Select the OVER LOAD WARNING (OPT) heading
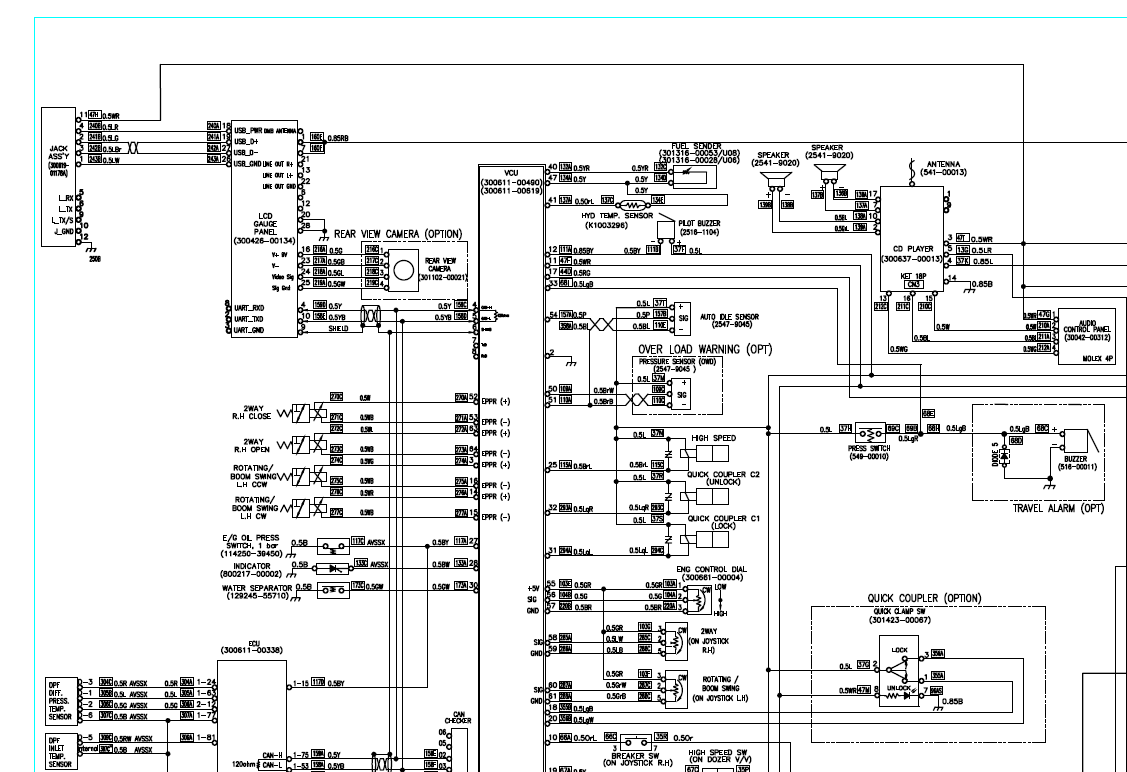 click(x=704, y=349)
